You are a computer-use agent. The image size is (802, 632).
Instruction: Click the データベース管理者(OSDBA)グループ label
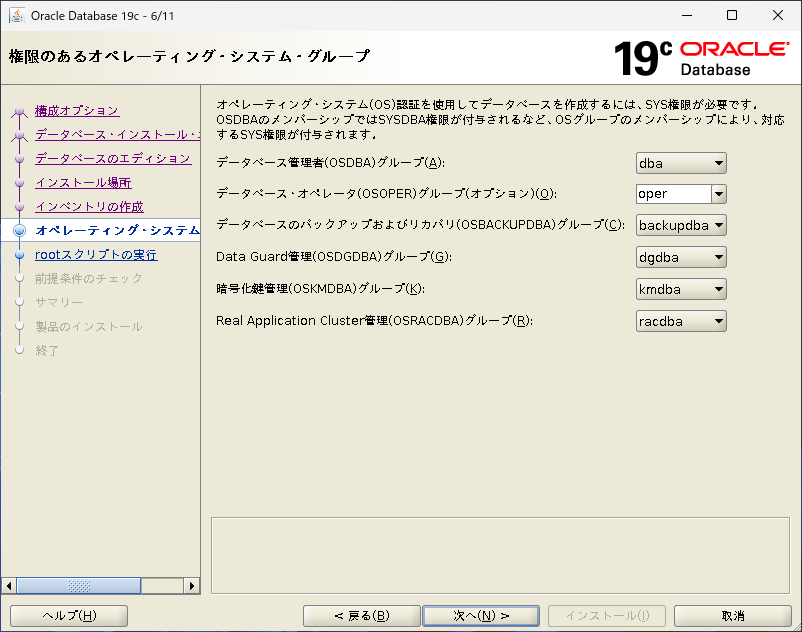pos(330,163)
